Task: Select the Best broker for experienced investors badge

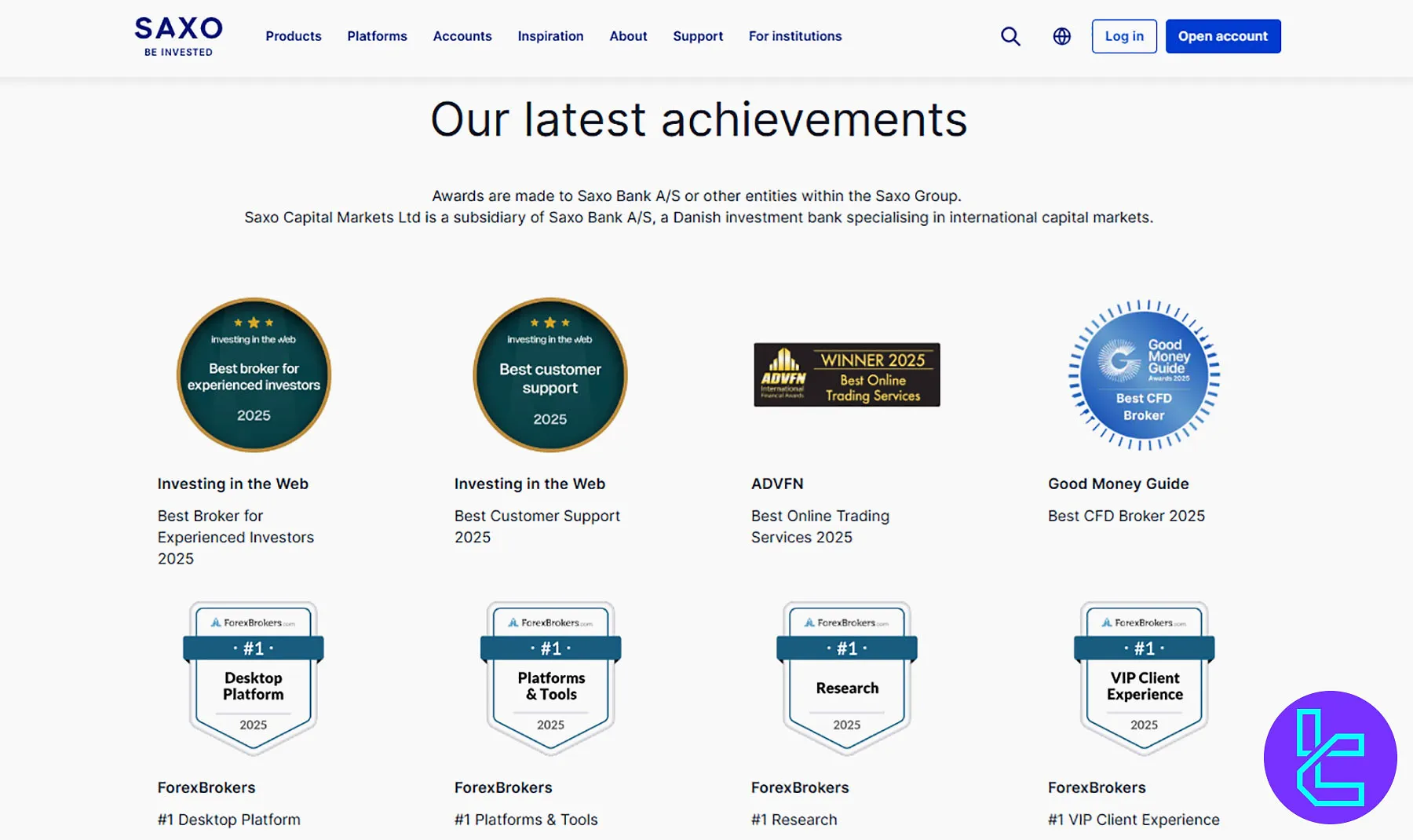Action: coord(254,374)
